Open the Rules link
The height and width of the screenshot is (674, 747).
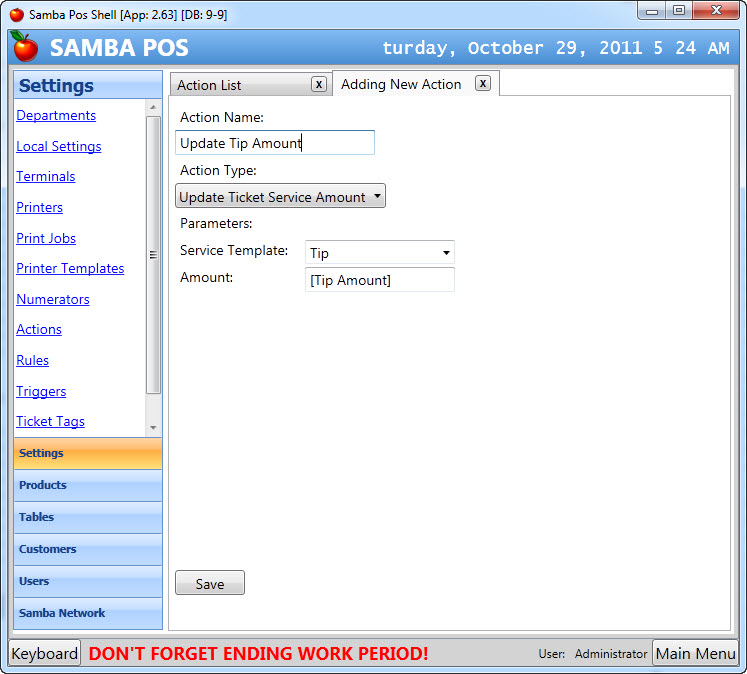point(32,360)
